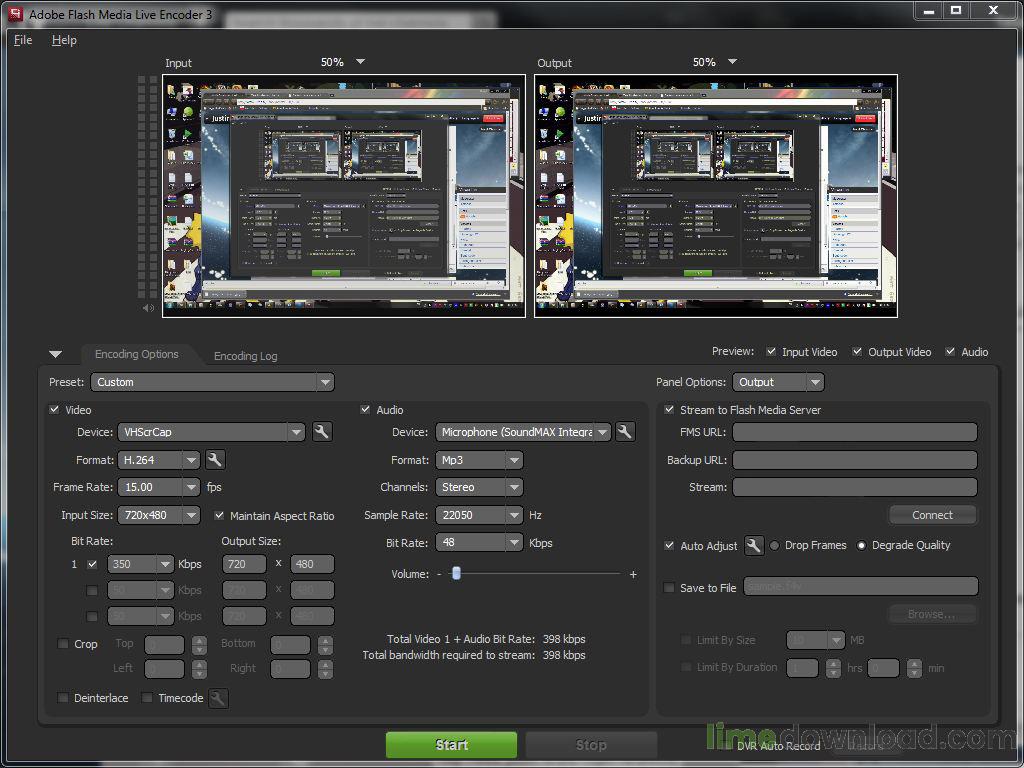Collapse the encoding panel with the triangle icon
This screenshot has width=1024, height=768.
(56, 354)
